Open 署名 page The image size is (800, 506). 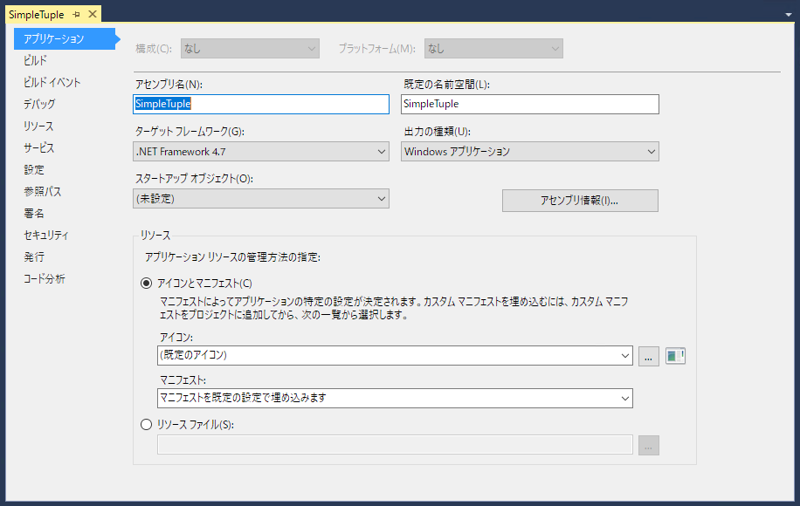(x=34, y=213)
